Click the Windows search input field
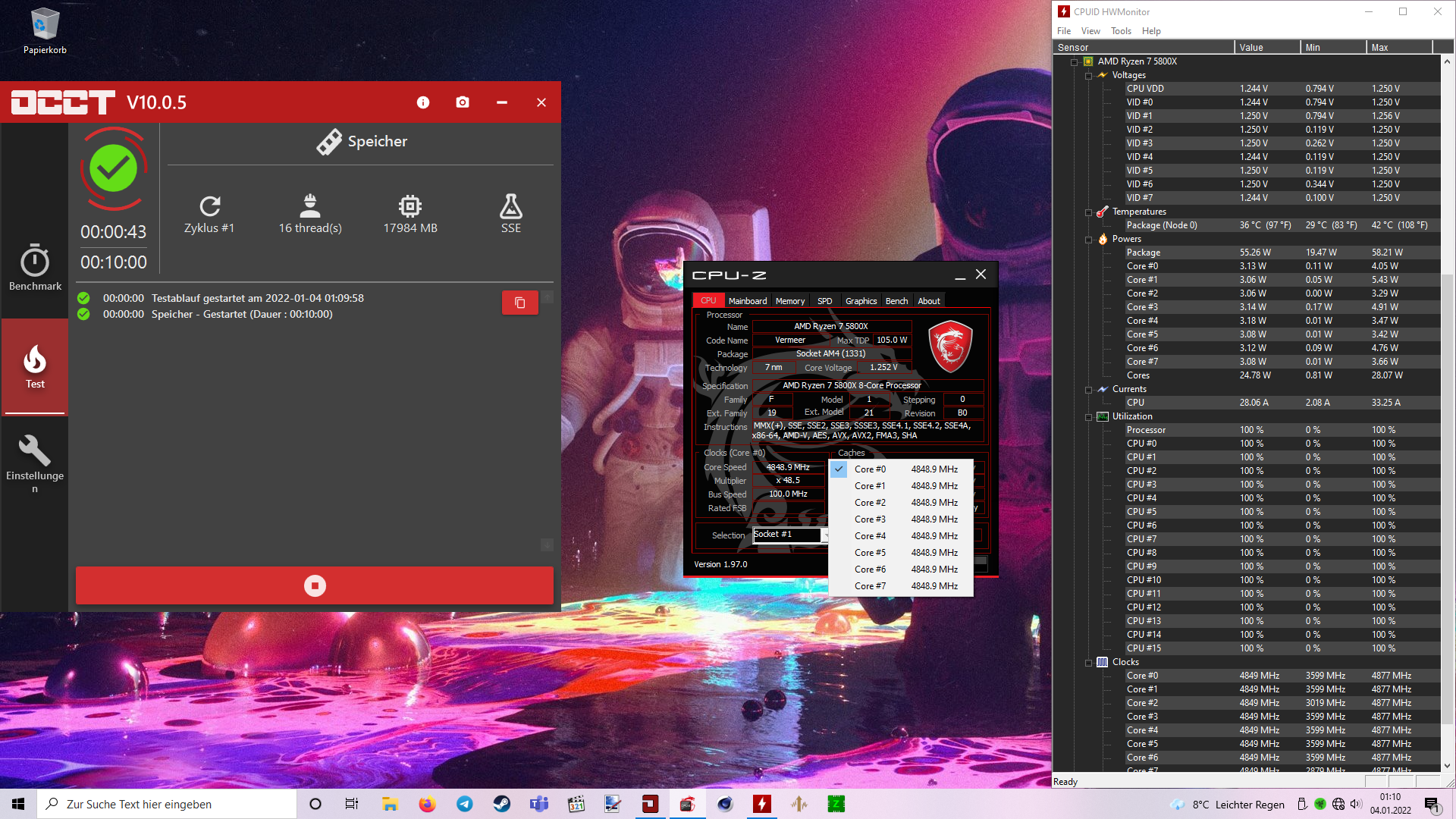1456x819 pixels. pyautogui.click(x=167, y=804)
